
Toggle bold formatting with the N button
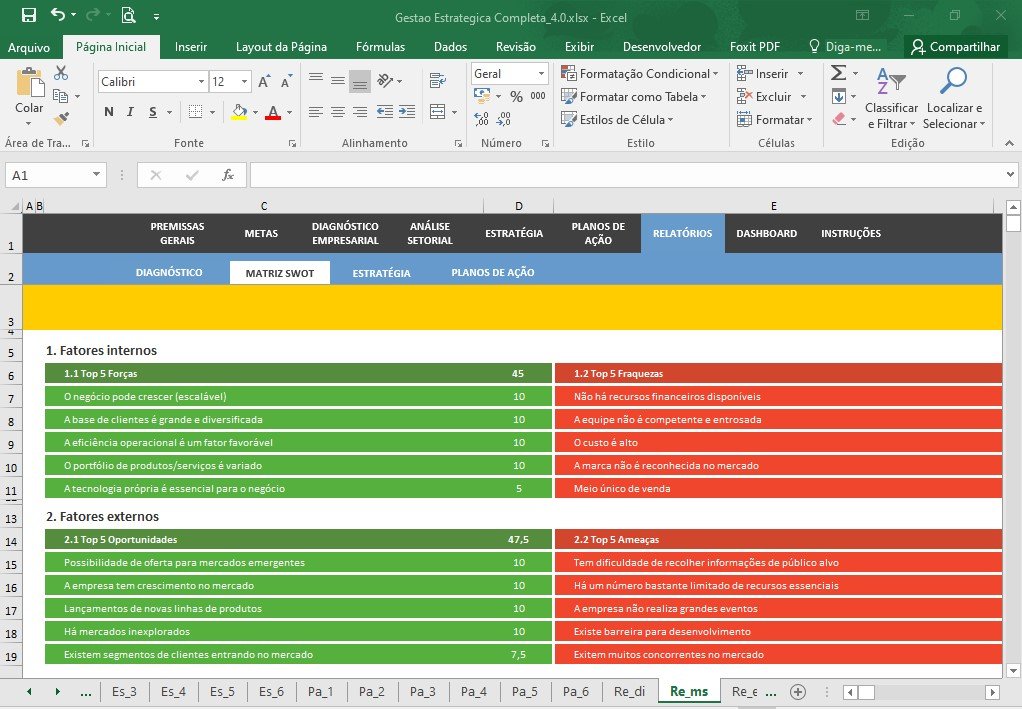click(109, 112)
